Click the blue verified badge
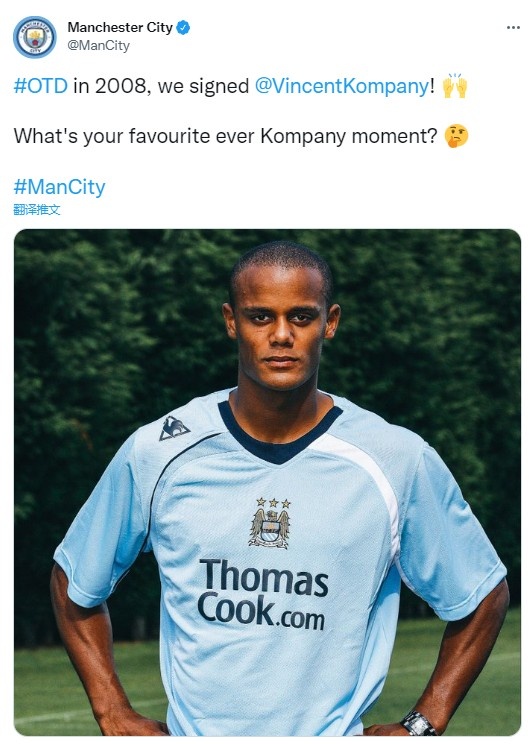 pos(183,28)
